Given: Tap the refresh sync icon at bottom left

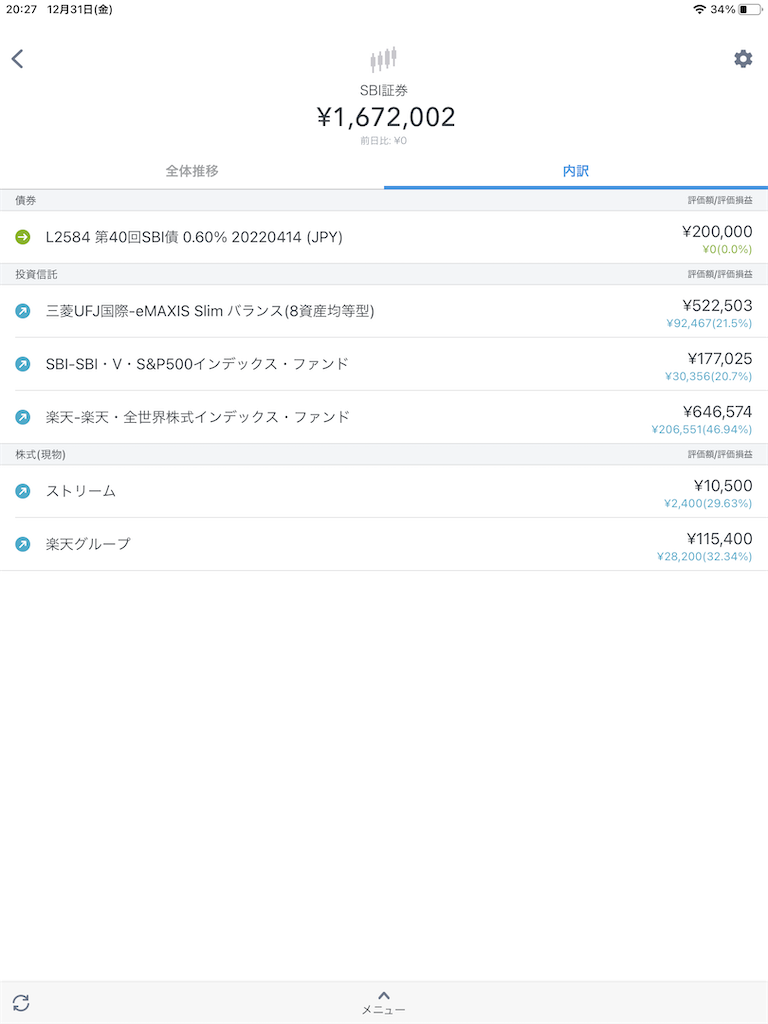Looking at the screenshot, I should (21, 1002).
